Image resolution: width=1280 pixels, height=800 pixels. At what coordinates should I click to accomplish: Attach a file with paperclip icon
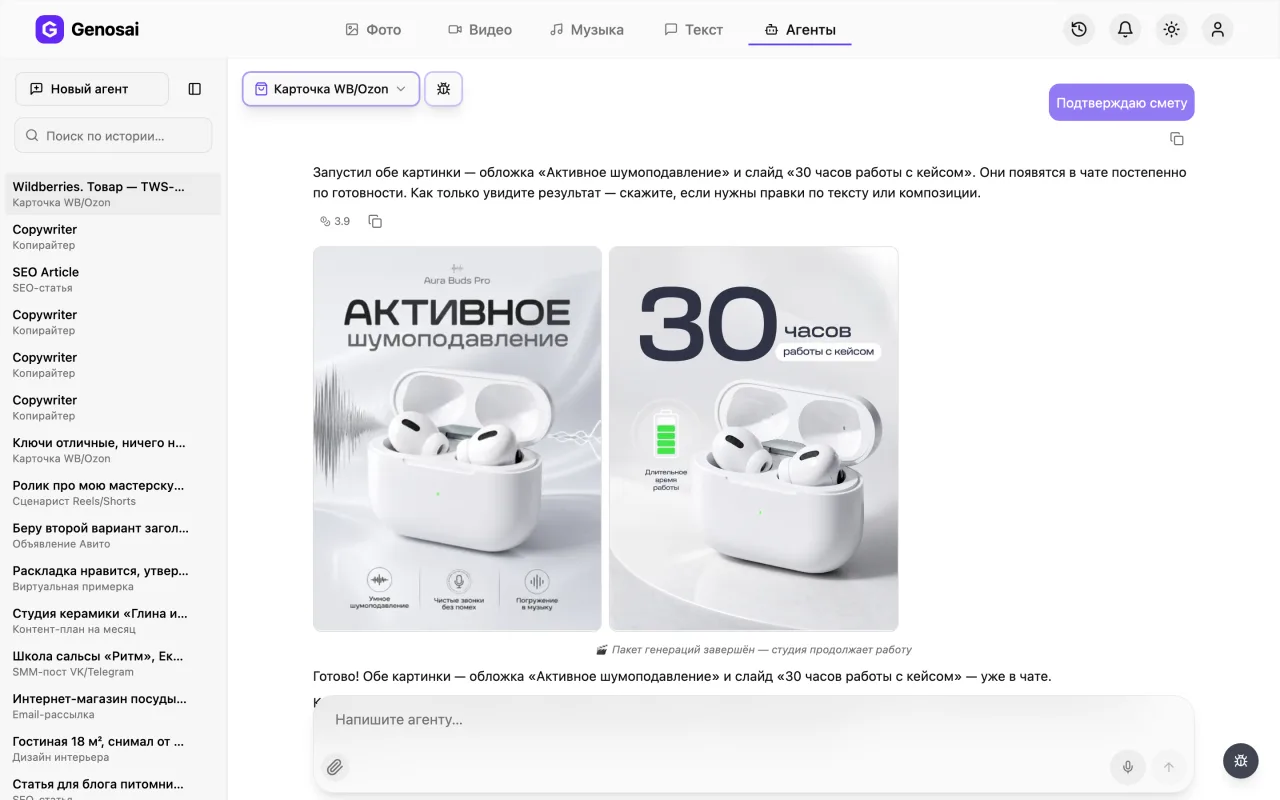tap(335, 767)
